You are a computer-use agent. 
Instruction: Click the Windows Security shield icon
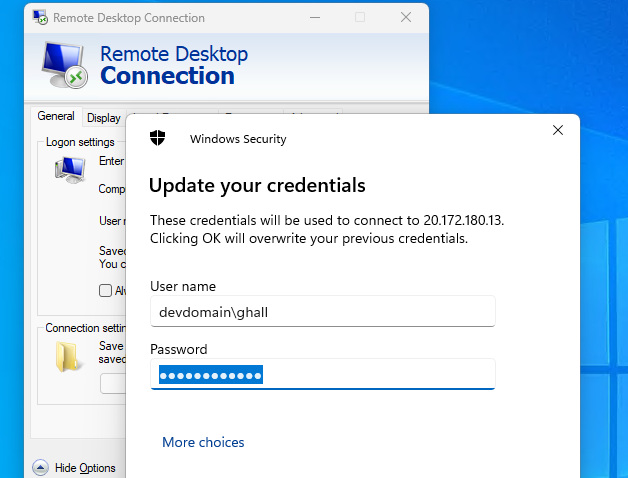pyautogui.click(x=157, y=138)
